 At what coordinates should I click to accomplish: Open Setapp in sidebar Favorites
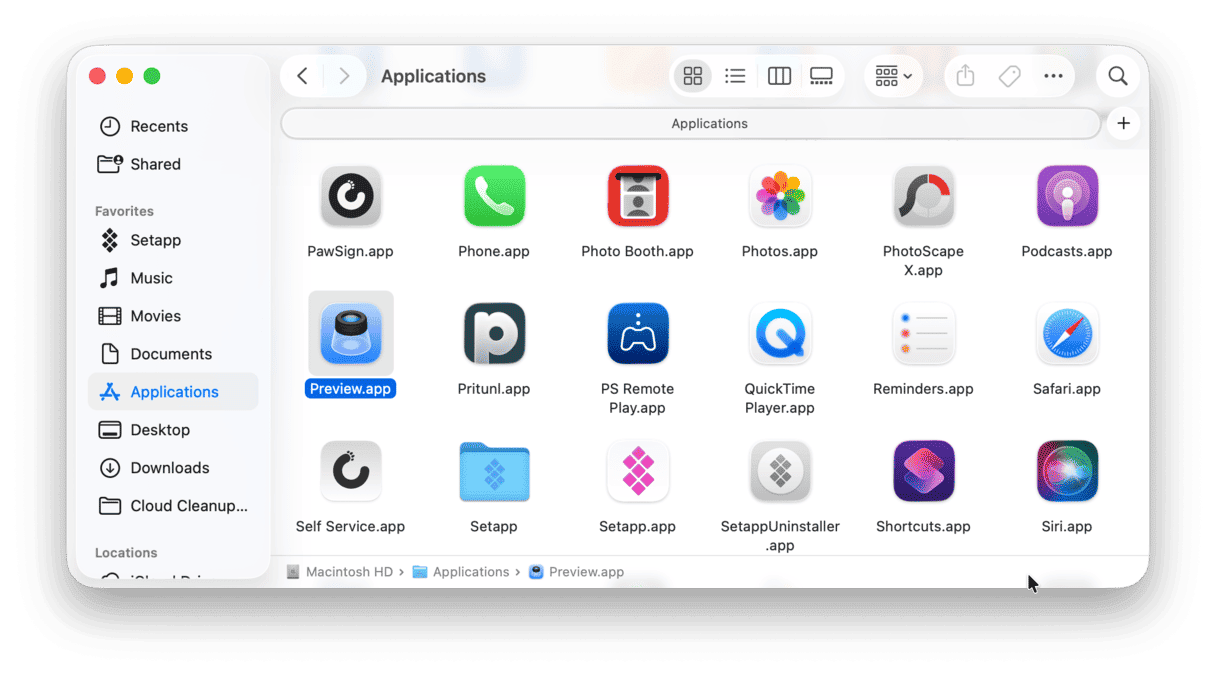tap(173, 240)
